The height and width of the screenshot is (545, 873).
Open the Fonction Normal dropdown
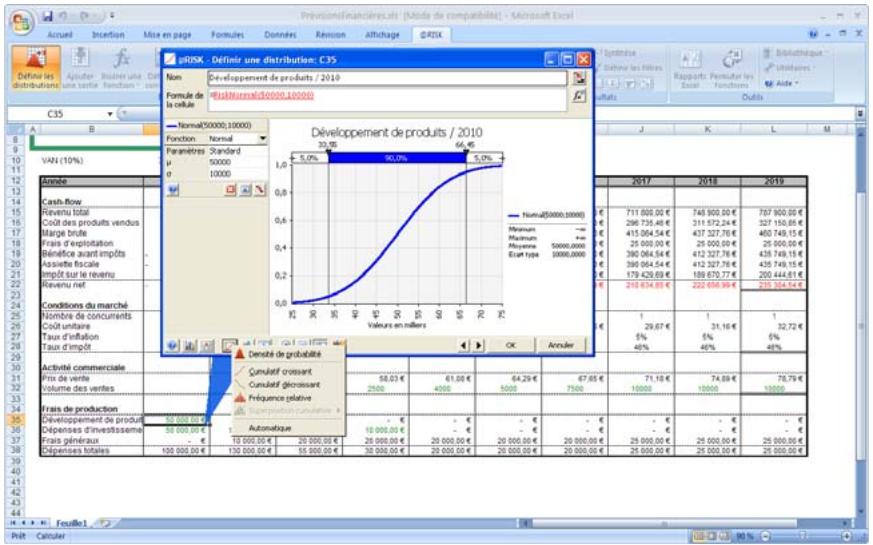(x=262, y=138)
